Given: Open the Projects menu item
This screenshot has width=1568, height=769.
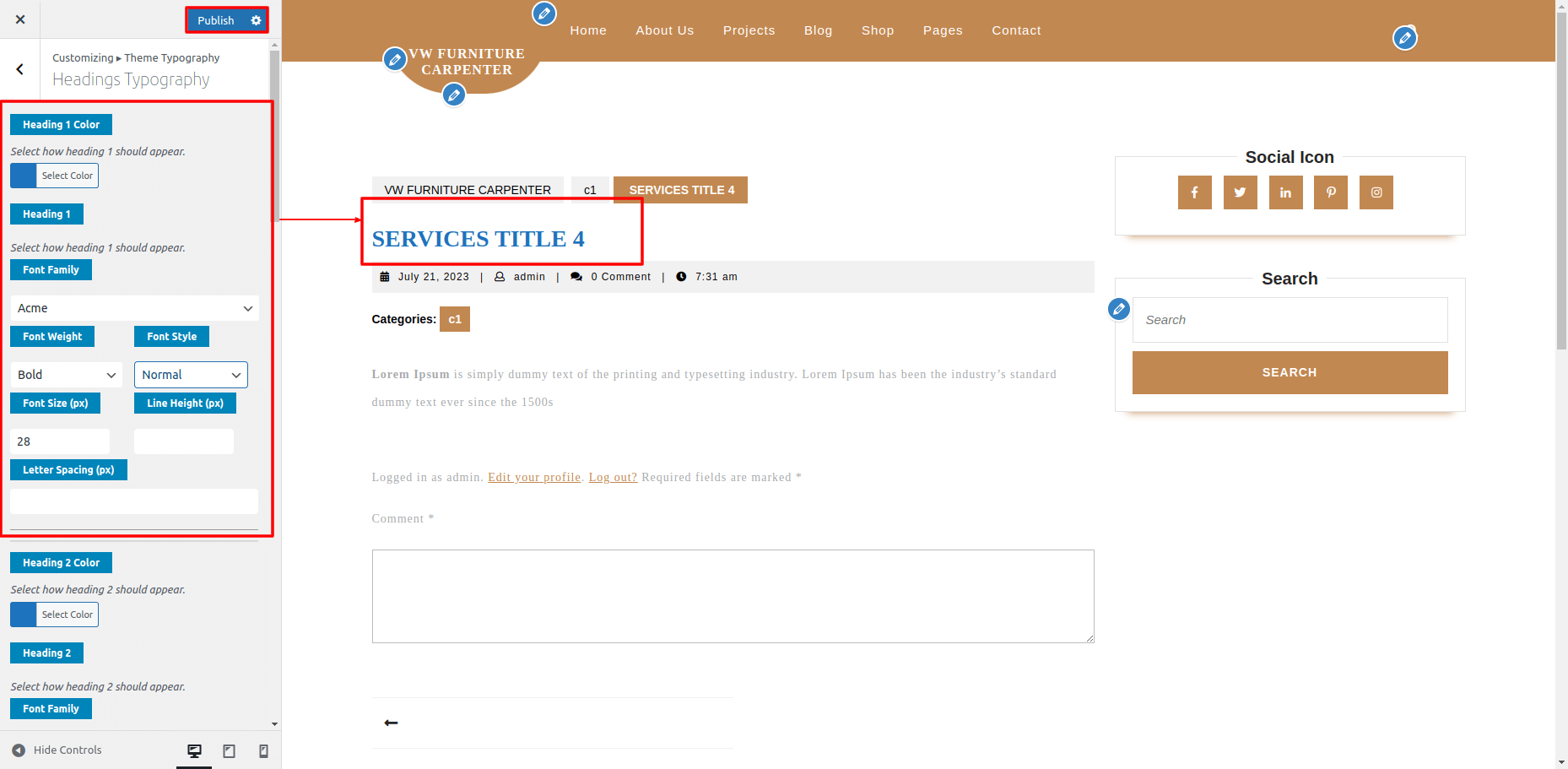Looking at the screenshot, I should (x=749, y=30).
